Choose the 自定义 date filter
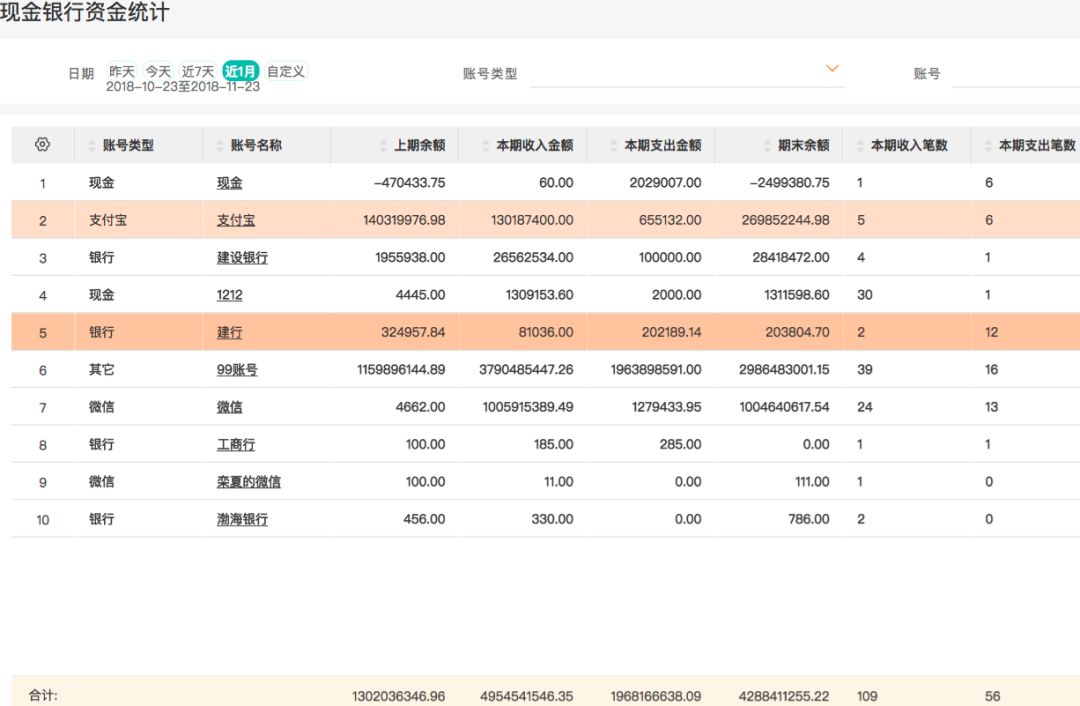 [286, 71]
